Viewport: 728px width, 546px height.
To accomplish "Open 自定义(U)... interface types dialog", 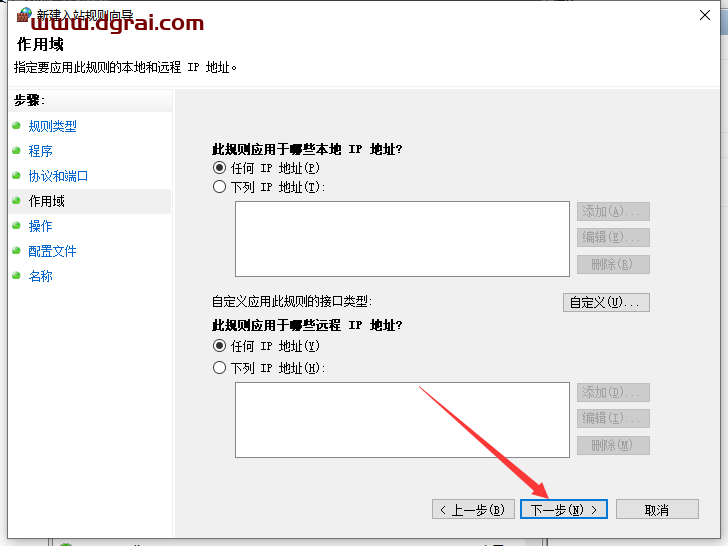I will click(606, 302).
